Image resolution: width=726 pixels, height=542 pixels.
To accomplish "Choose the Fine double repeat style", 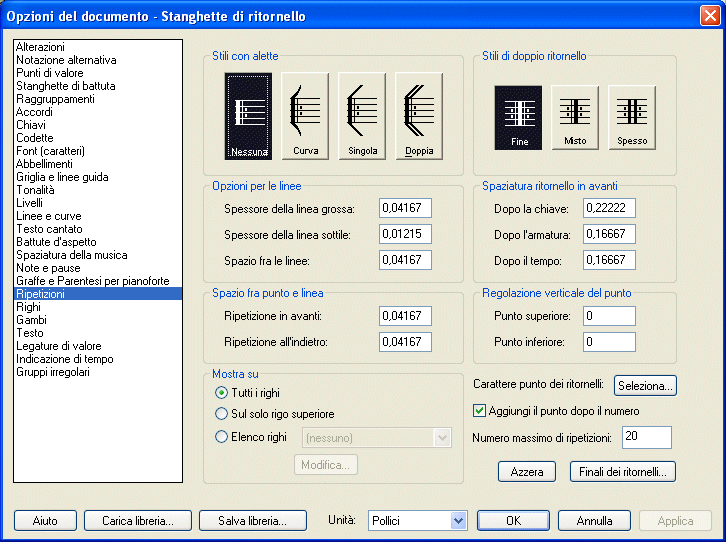I will [518, 116].
